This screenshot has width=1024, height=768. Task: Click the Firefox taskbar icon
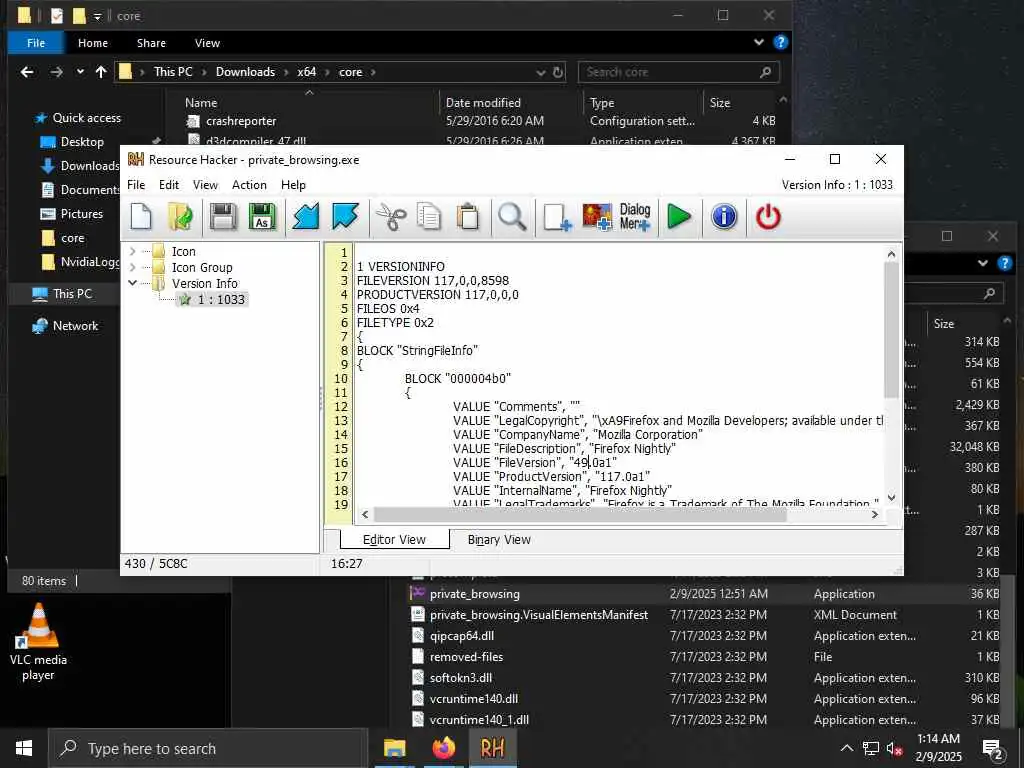tap(443, 748)
